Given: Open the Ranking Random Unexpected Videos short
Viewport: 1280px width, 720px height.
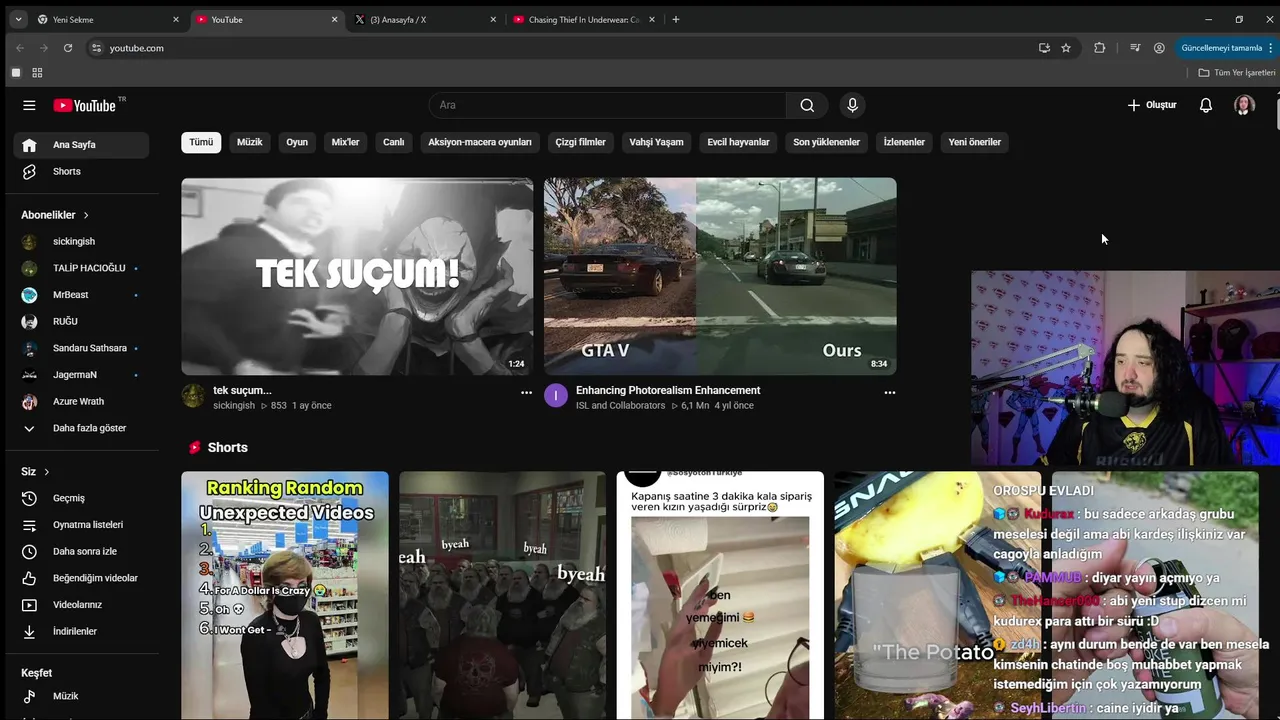Looking at the screenshot, I should coord(285,595).
